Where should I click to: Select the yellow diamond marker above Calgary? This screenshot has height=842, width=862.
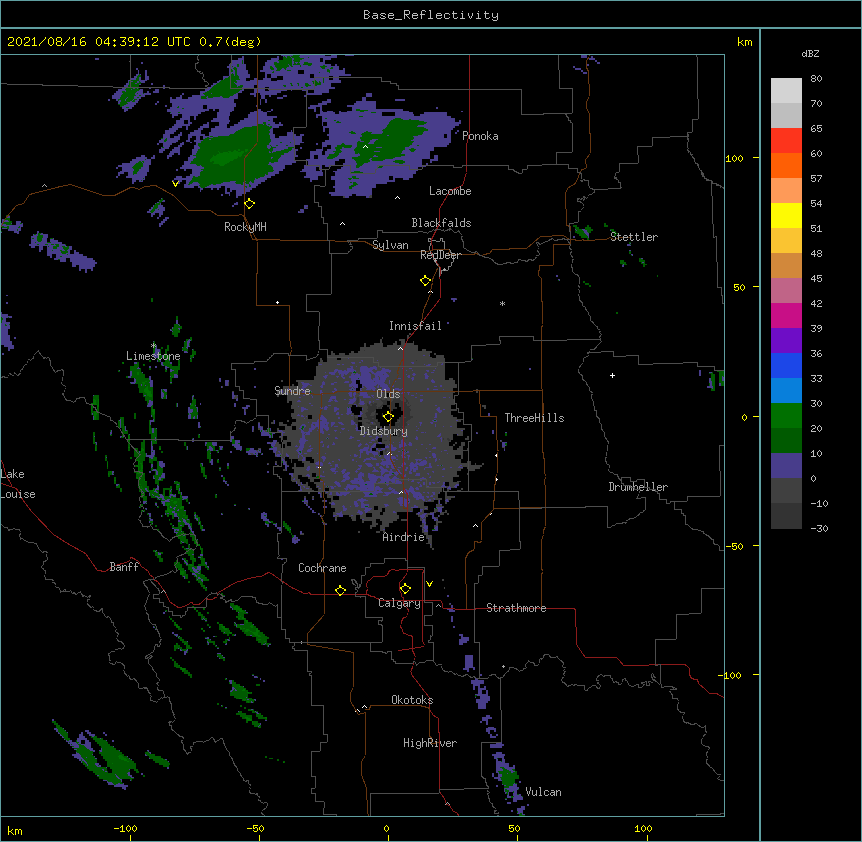(405, 589)
